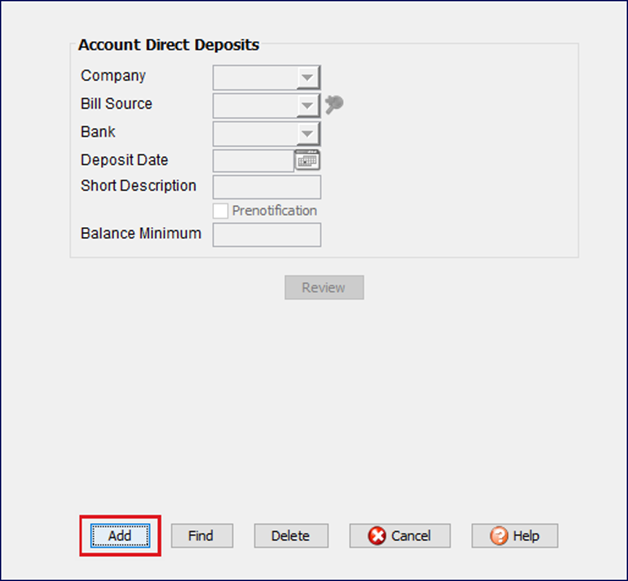Focus the Short Description input box
This screenshot has width=628, height=581.
pos(267,187)
